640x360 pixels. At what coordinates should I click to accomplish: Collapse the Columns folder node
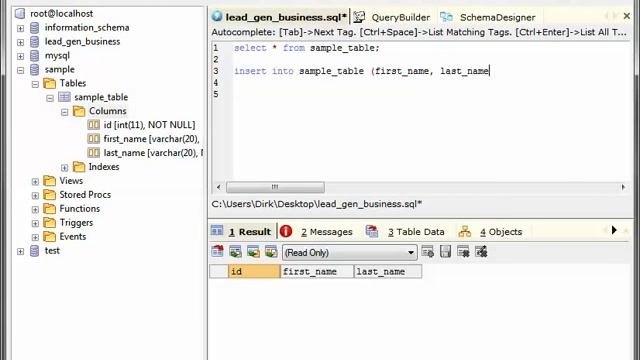pos(64,112)
